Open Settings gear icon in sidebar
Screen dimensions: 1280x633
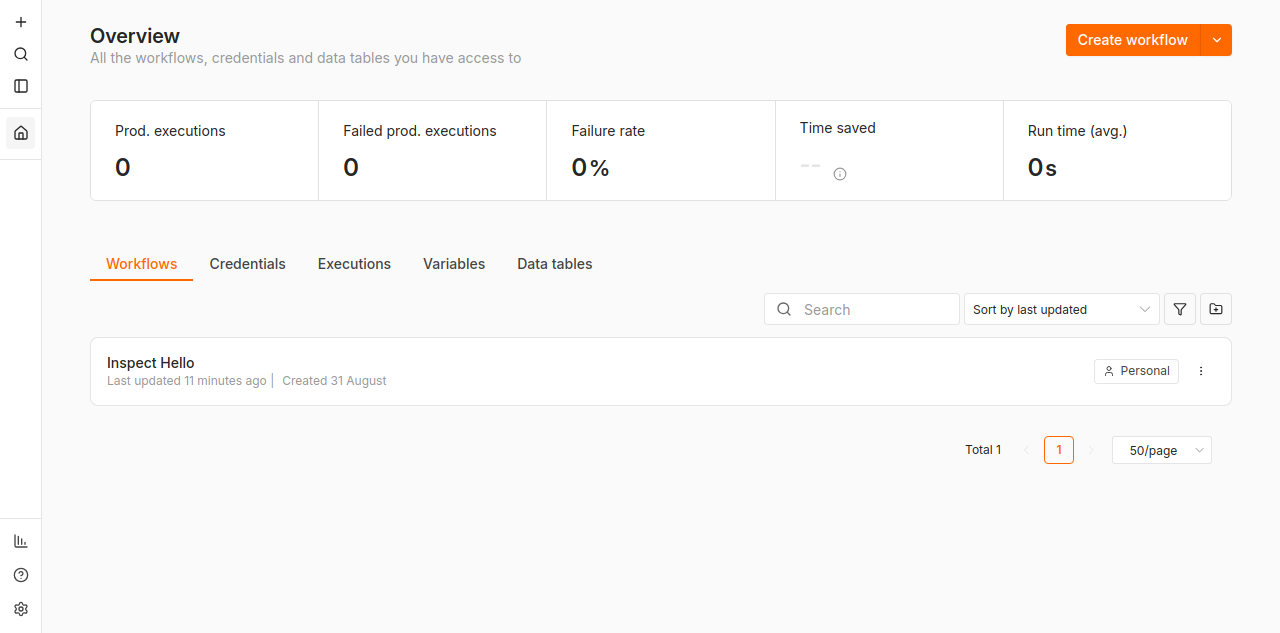tap(21, 609)
